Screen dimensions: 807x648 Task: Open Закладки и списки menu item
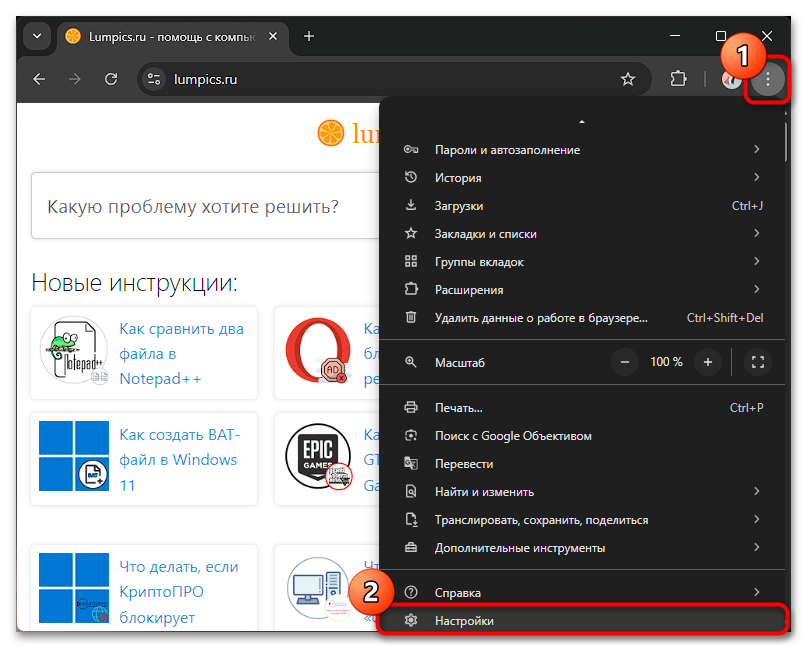(x=583, y=234)
